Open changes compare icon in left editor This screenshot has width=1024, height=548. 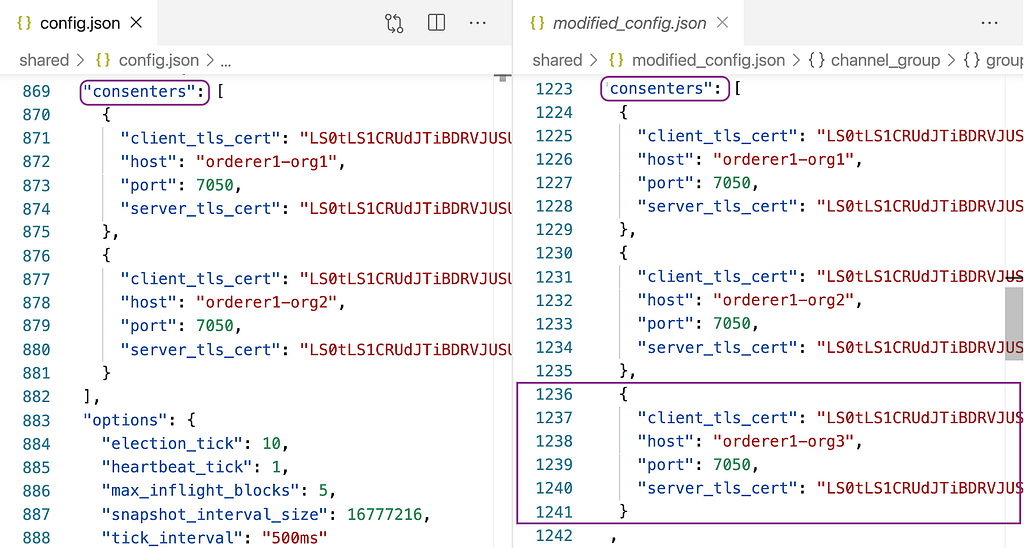point(394,24)
